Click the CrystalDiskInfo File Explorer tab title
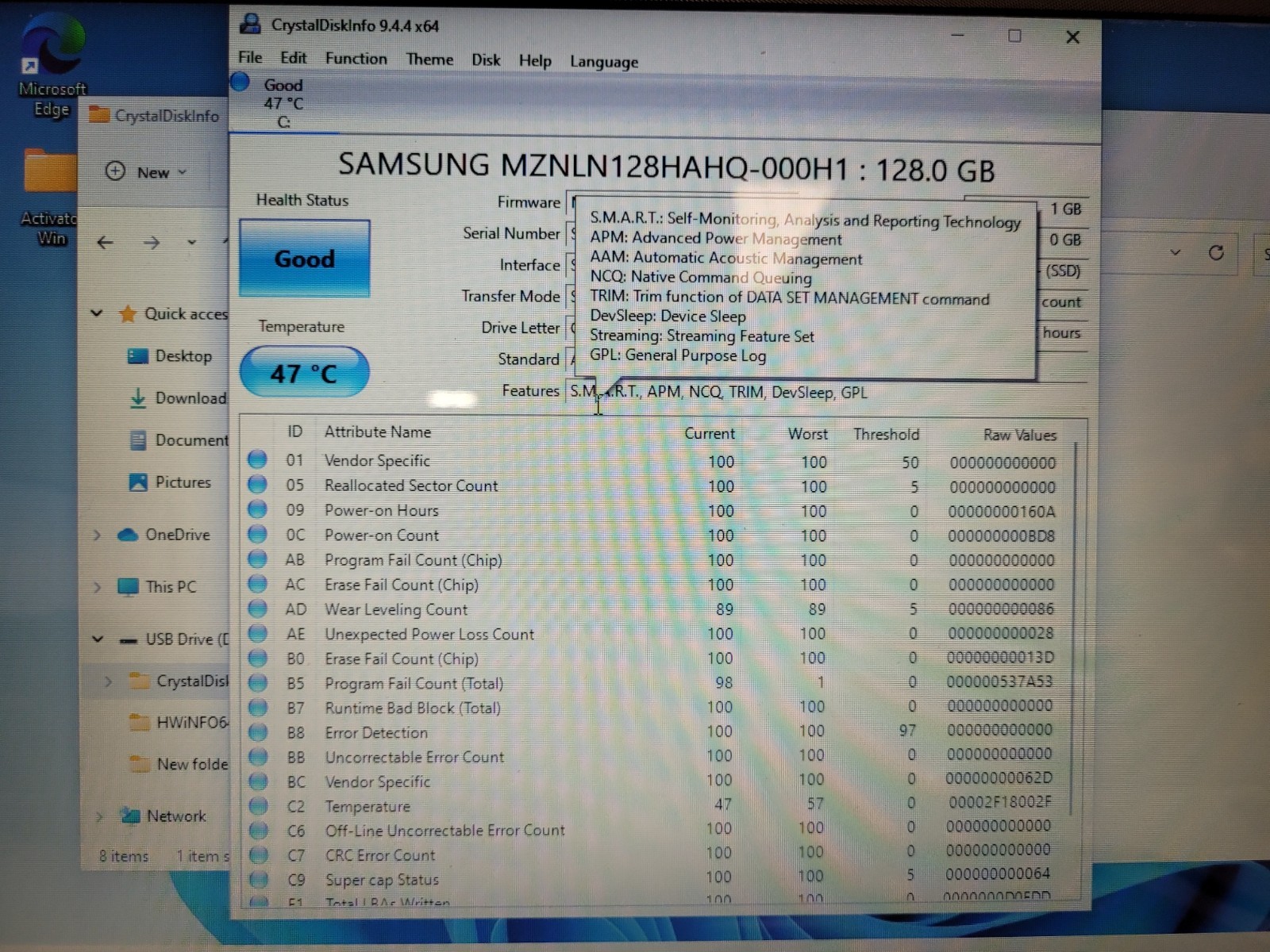 (167, 116)
